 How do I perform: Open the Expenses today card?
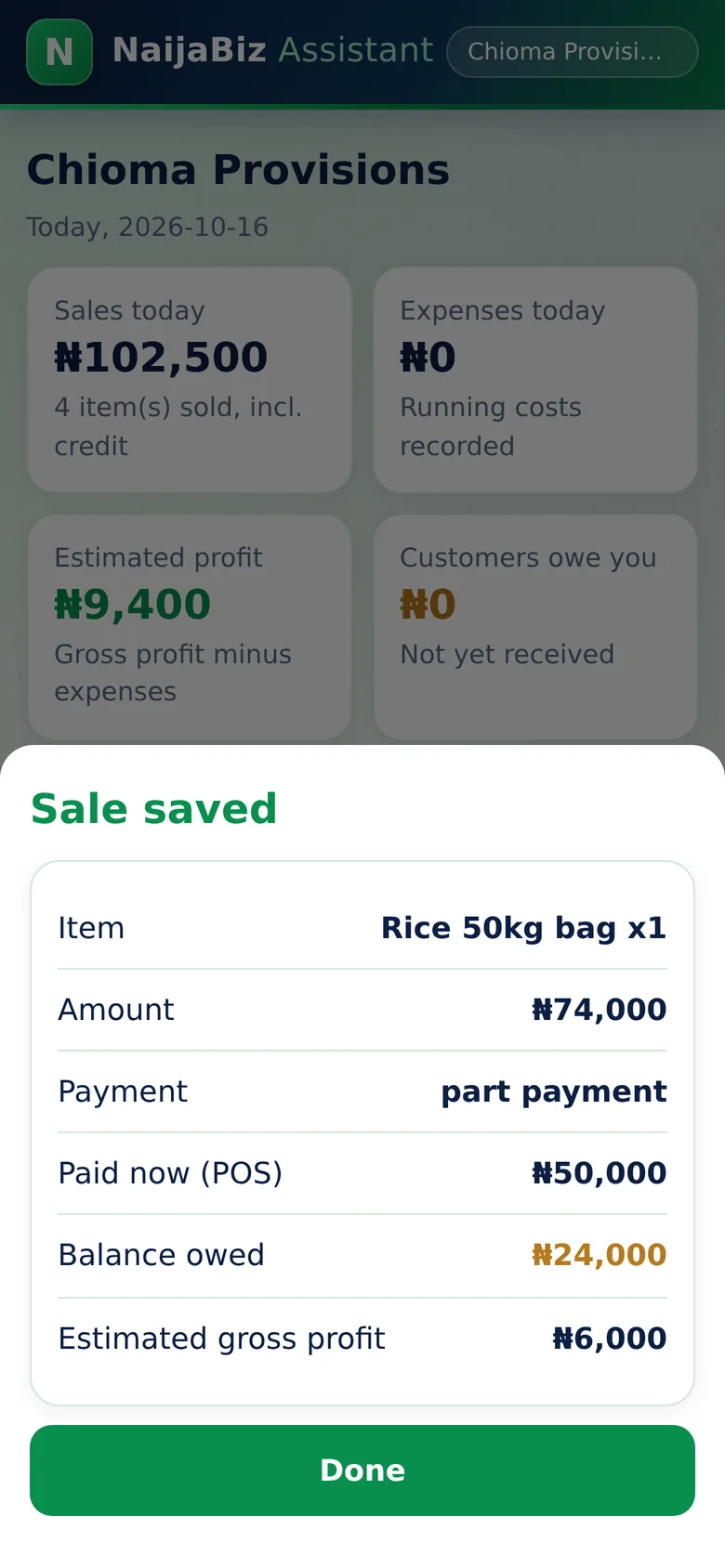(x=535, y=380)
